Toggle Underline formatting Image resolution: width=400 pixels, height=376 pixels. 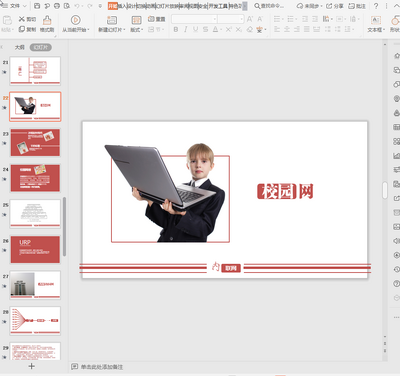(196, 29)
